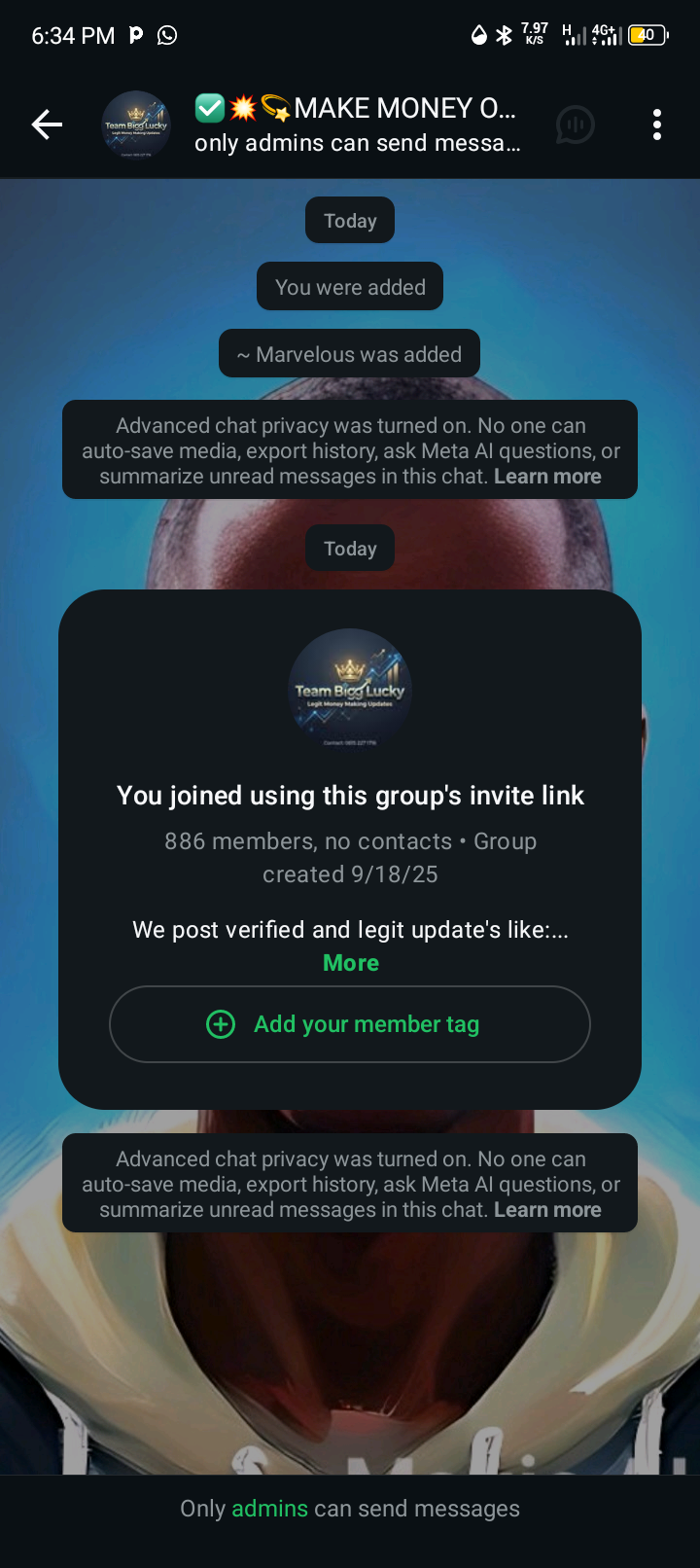
Task: Tap the battery indicator in status bar
Action: [647, 35]
